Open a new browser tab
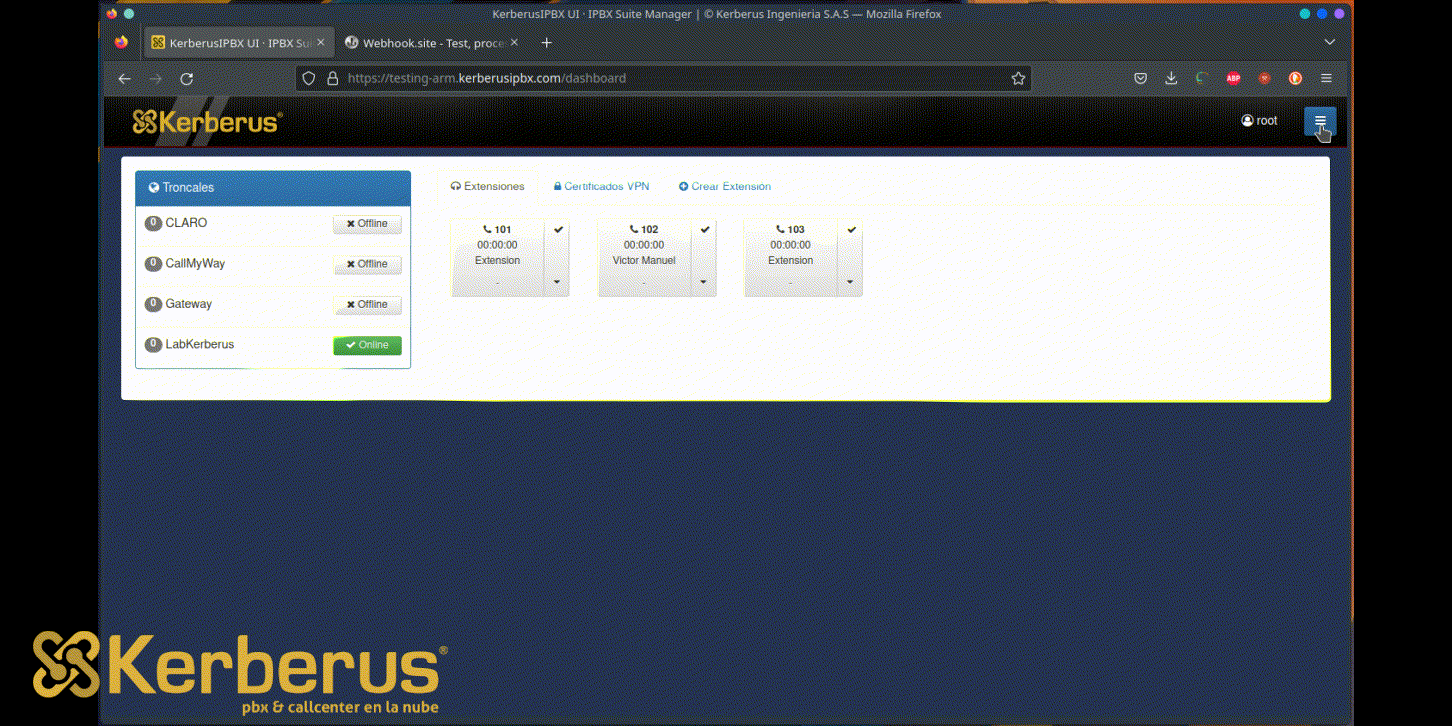This screenshot has width=1452, height=726. click(x=546, y=43)
